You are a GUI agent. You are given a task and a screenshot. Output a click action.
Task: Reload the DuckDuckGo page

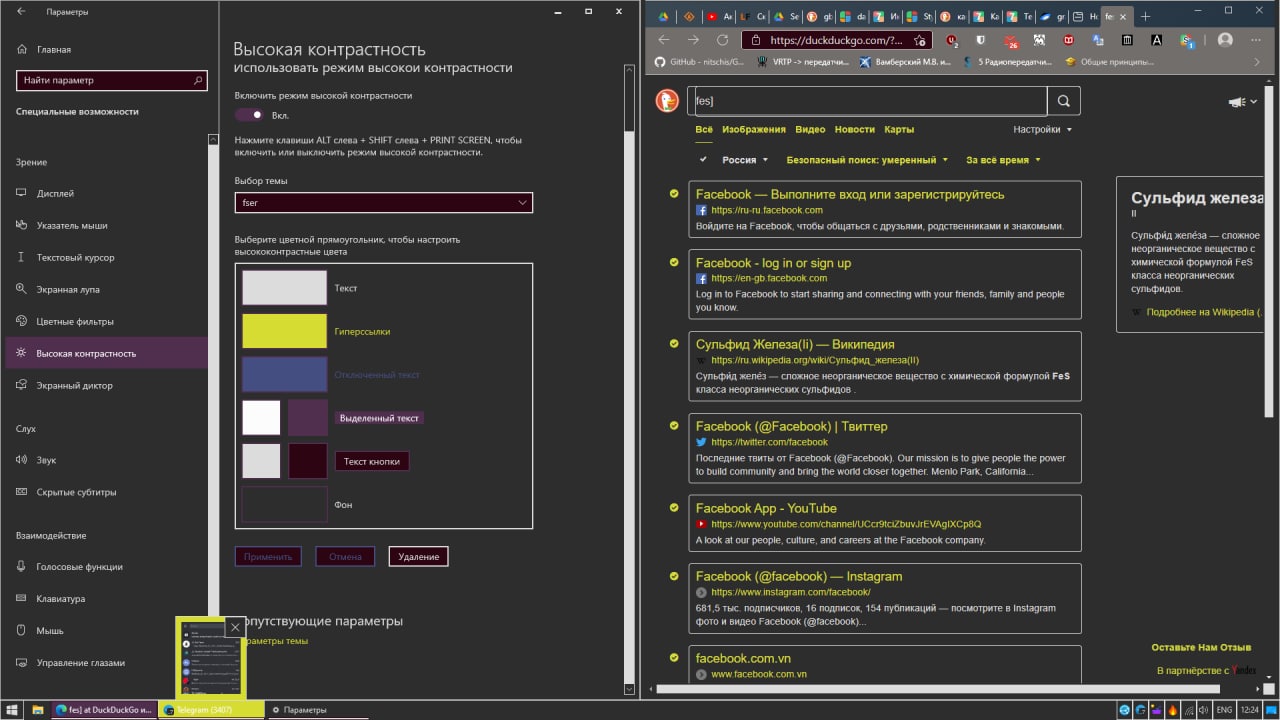(722, 40)
